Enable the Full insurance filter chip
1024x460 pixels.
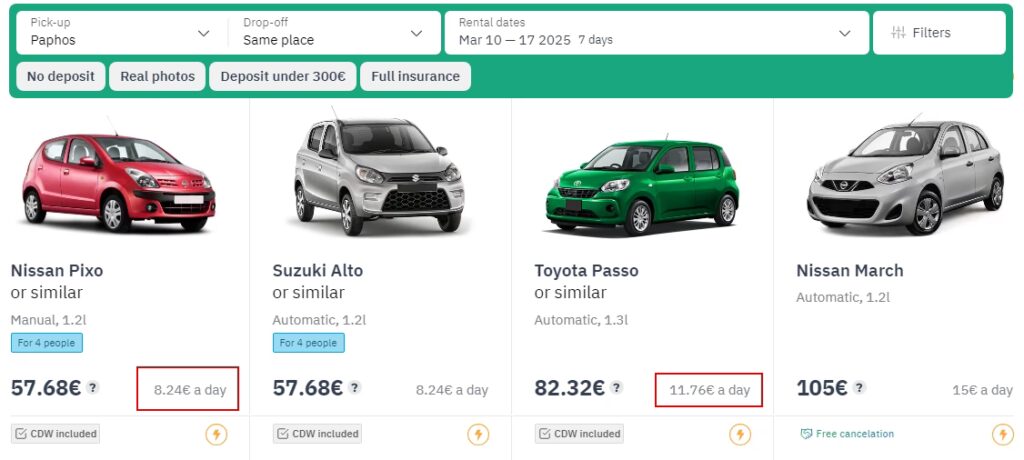click(x=415, y=76)
